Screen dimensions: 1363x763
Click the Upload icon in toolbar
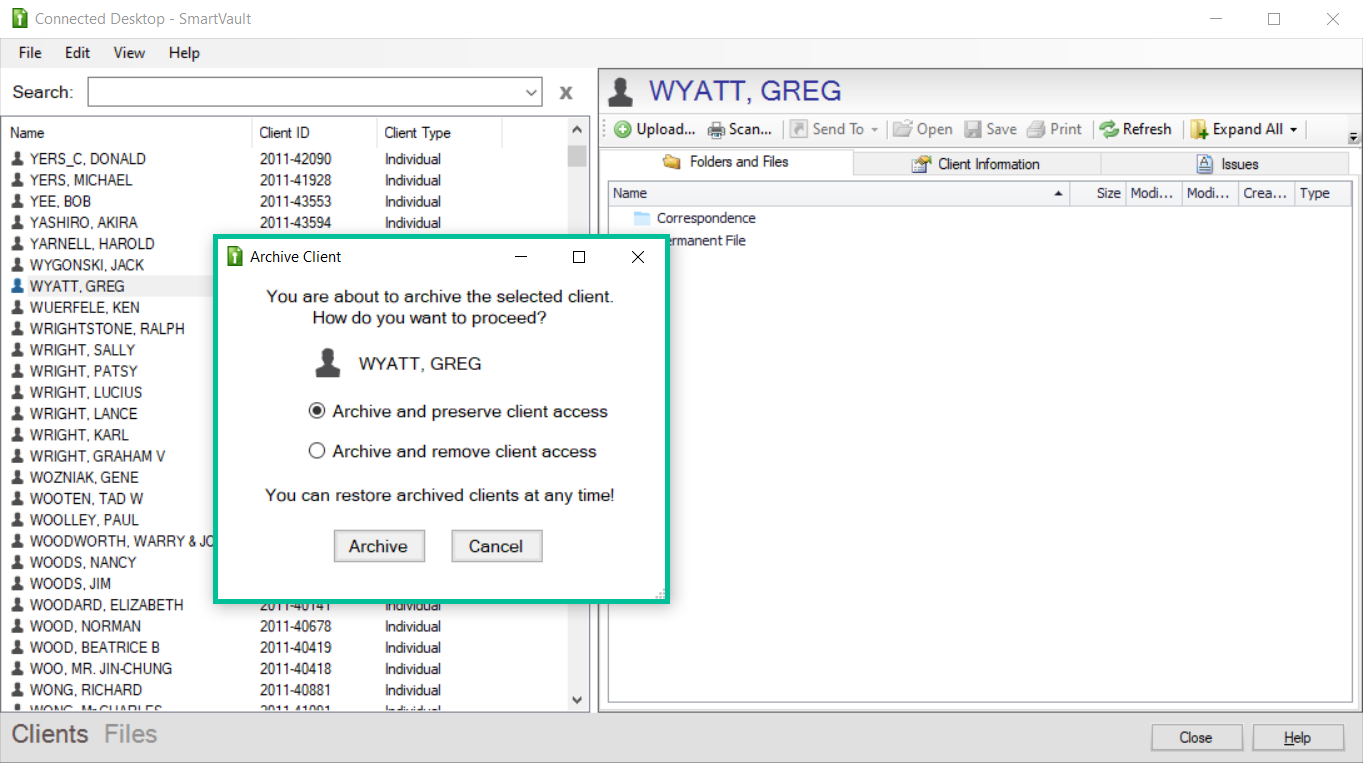(623, 129)
